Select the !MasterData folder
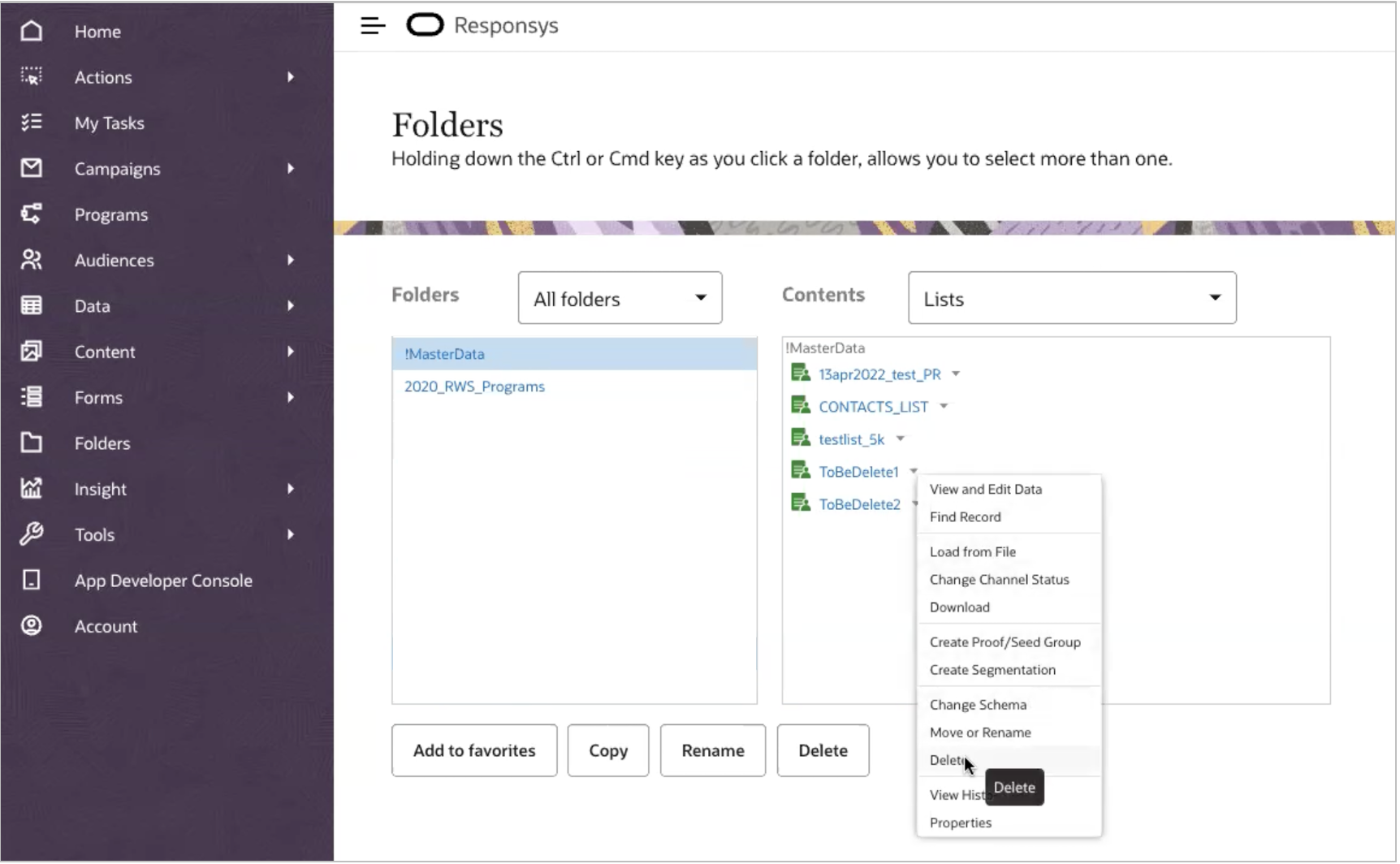Viewport: 1400px width, 864px height. [574, 354]
